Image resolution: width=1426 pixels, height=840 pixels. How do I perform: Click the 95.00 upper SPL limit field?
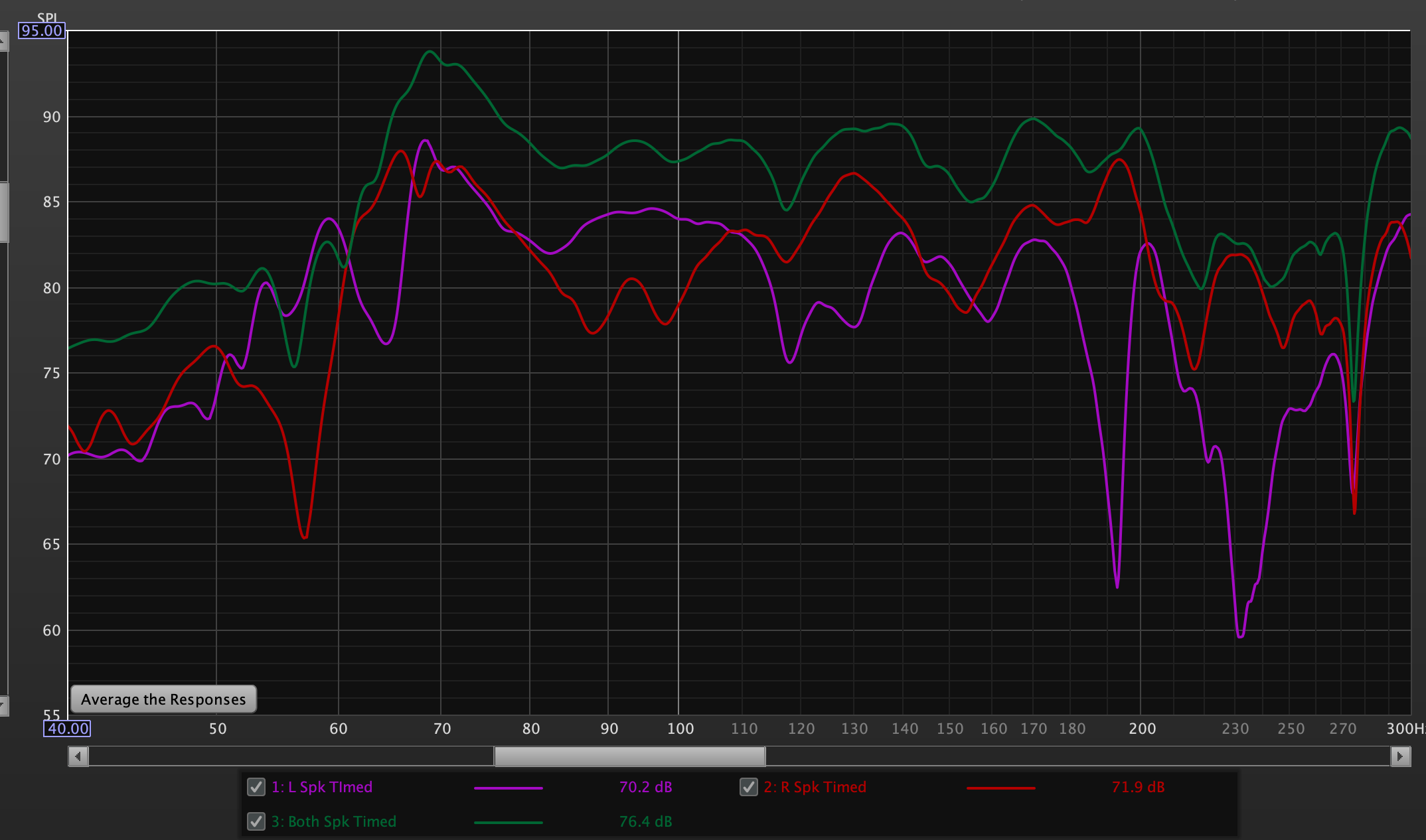tap(41, 31)
